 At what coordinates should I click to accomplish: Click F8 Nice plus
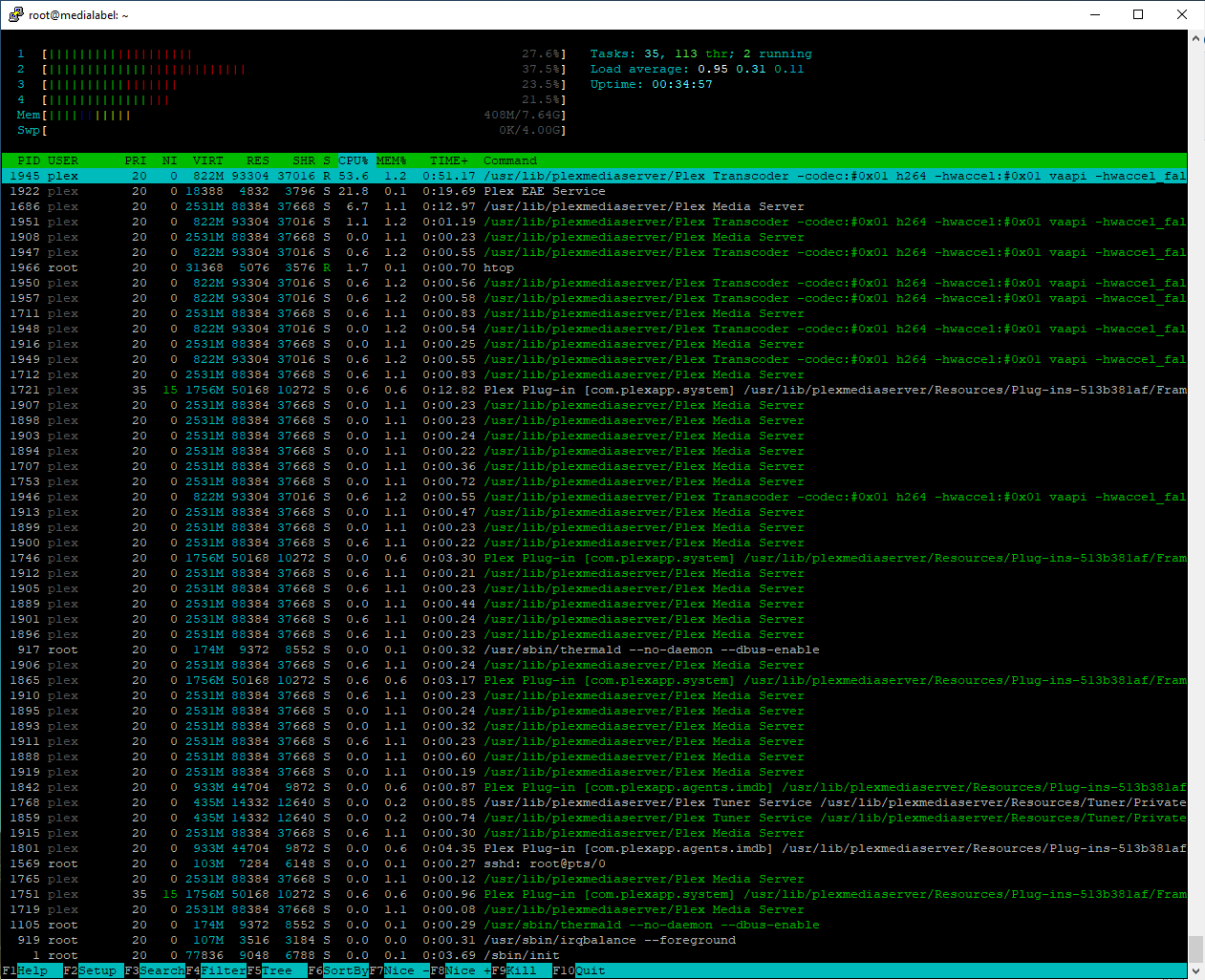(461, 970)
